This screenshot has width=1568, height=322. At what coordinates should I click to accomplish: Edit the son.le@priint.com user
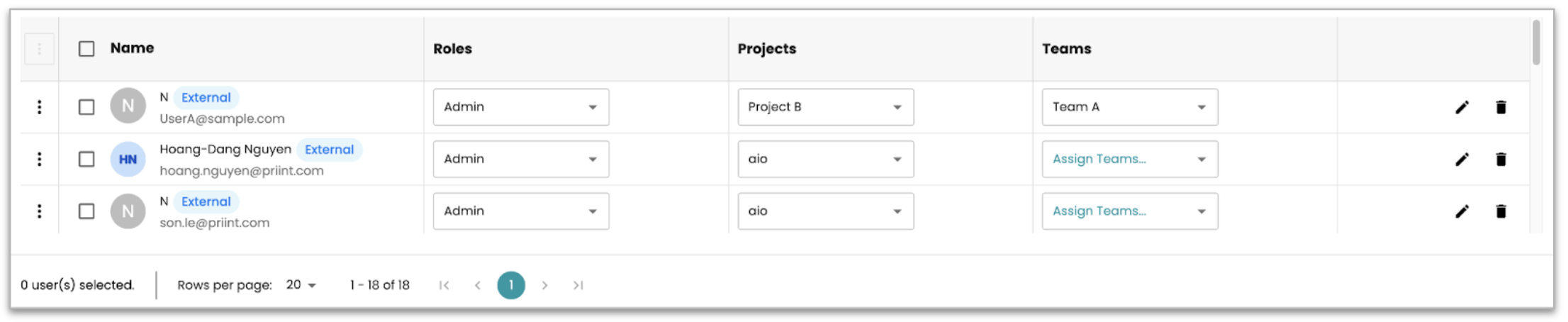(1462, 211)
